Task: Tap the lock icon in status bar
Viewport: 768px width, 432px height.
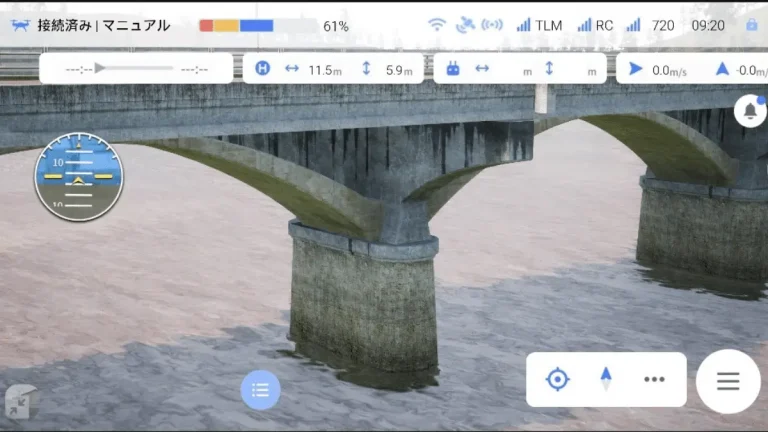Action: (x=751, y=25)
